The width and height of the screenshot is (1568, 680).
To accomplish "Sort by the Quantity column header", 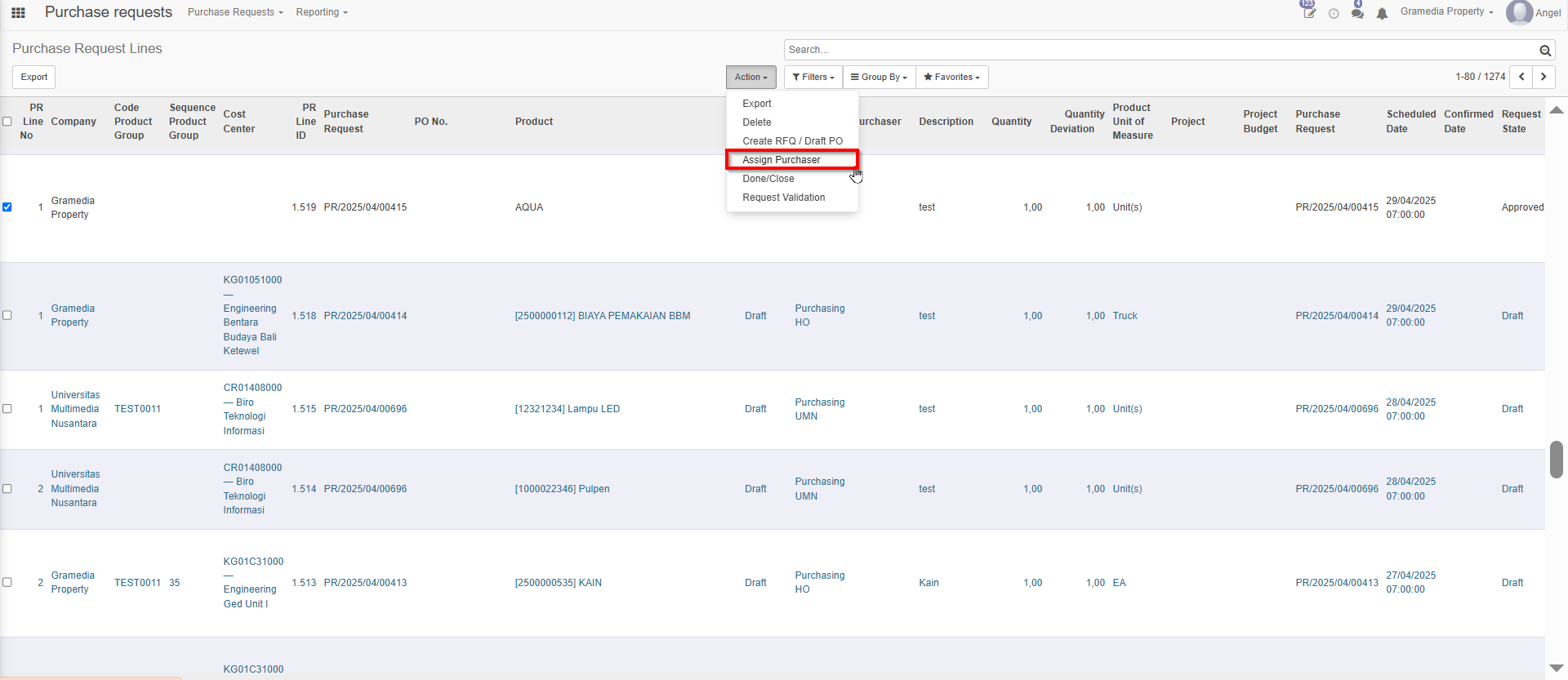I will click(x=1012, y=122).
